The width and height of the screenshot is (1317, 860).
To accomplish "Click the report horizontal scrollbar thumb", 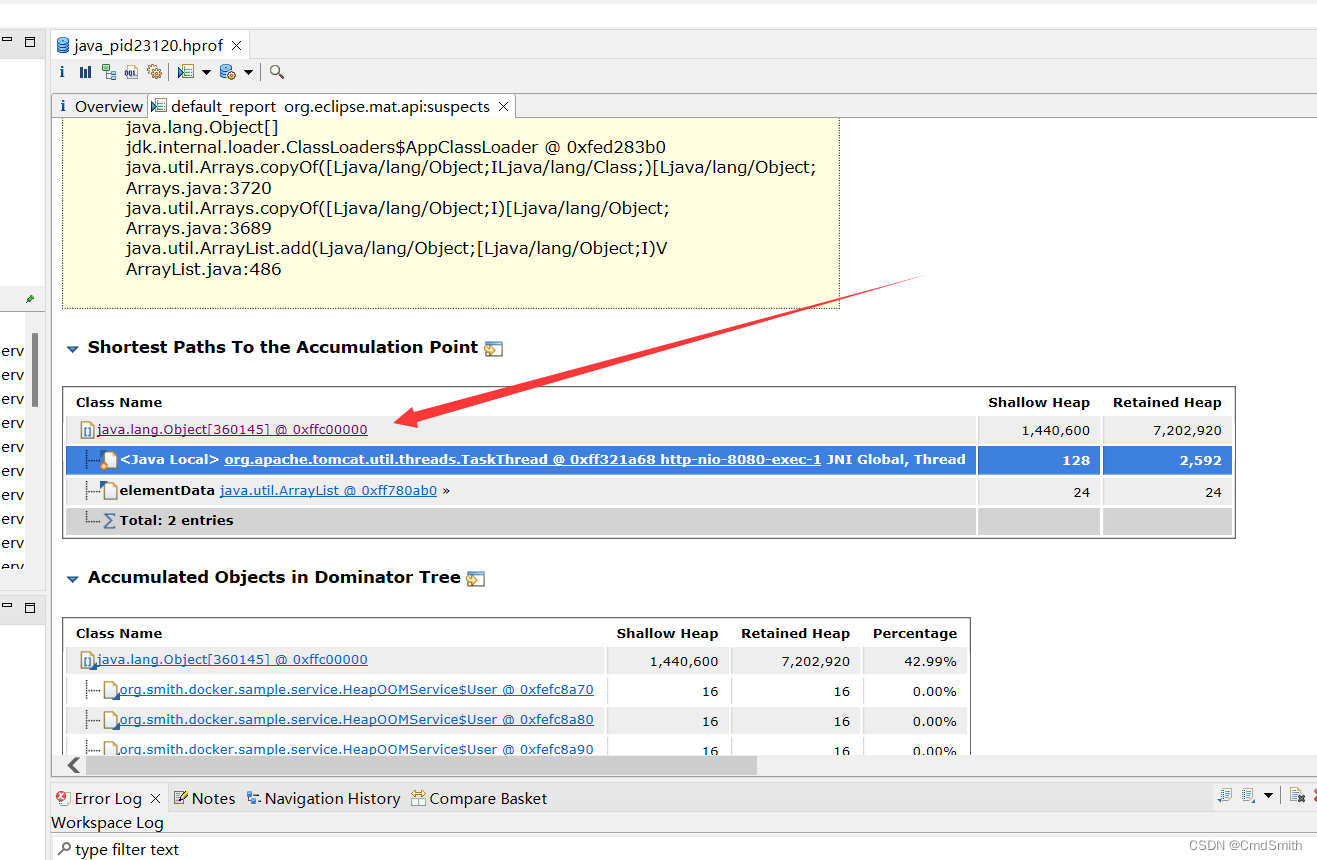I will (x=421, y=765).
